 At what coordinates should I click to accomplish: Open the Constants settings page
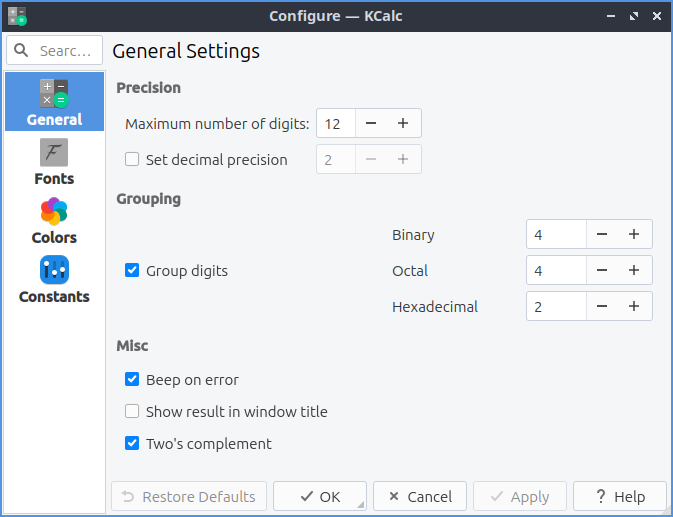pos(54,280)
